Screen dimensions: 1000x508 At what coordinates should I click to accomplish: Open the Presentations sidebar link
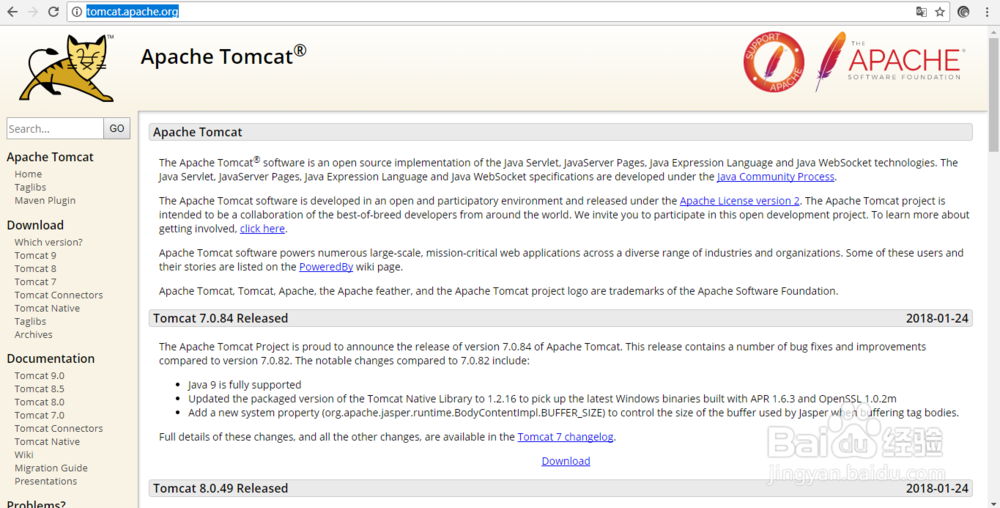coord(45,481)
